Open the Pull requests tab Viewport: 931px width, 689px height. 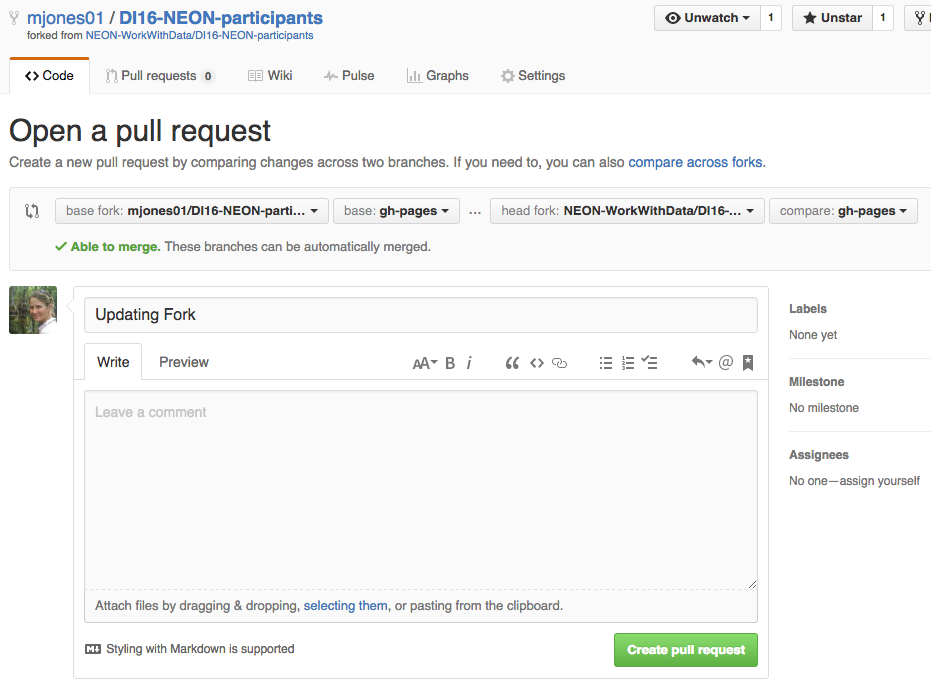(159, 75)
